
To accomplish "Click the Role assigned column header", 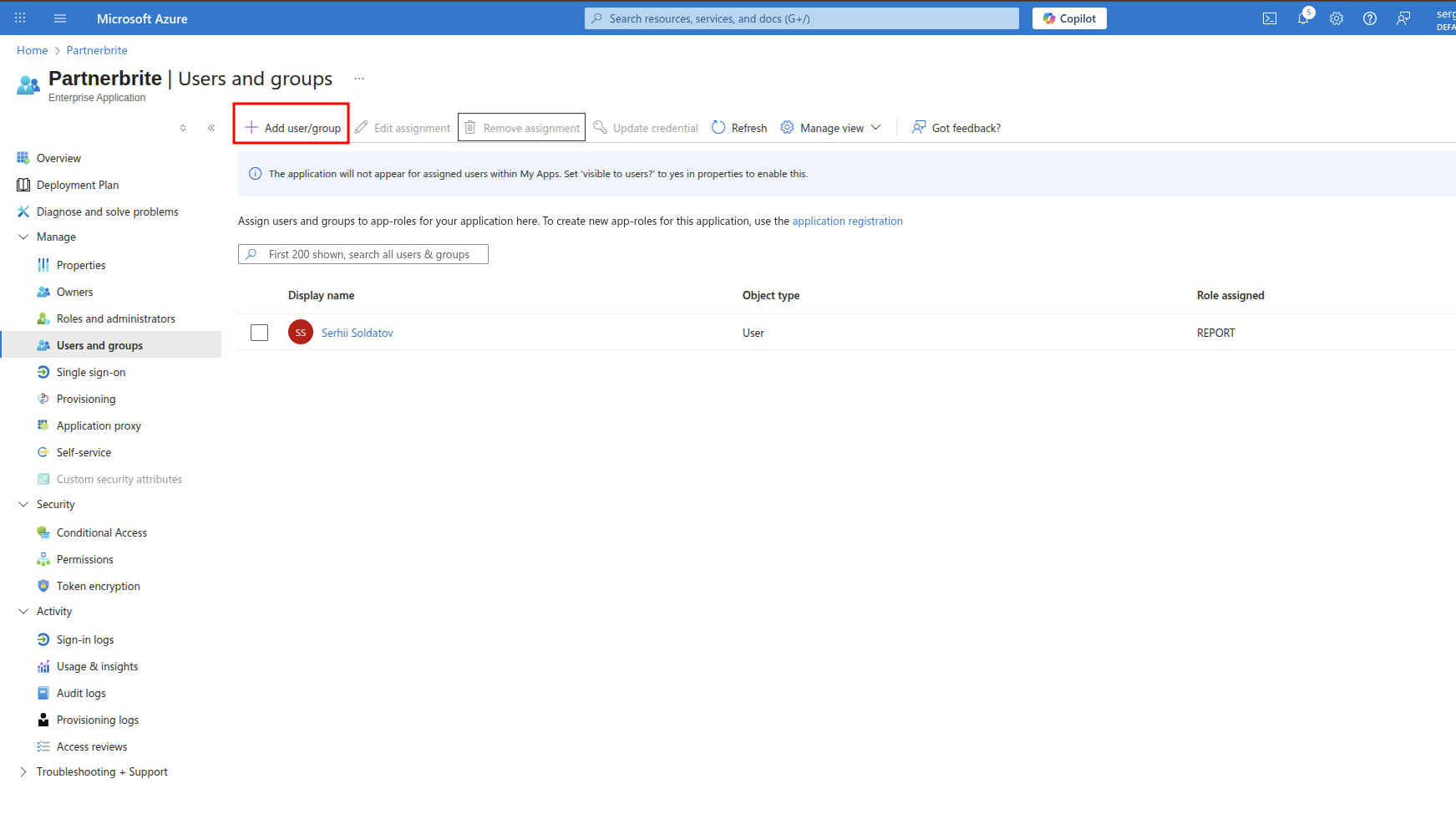I will pos(1230,295).
